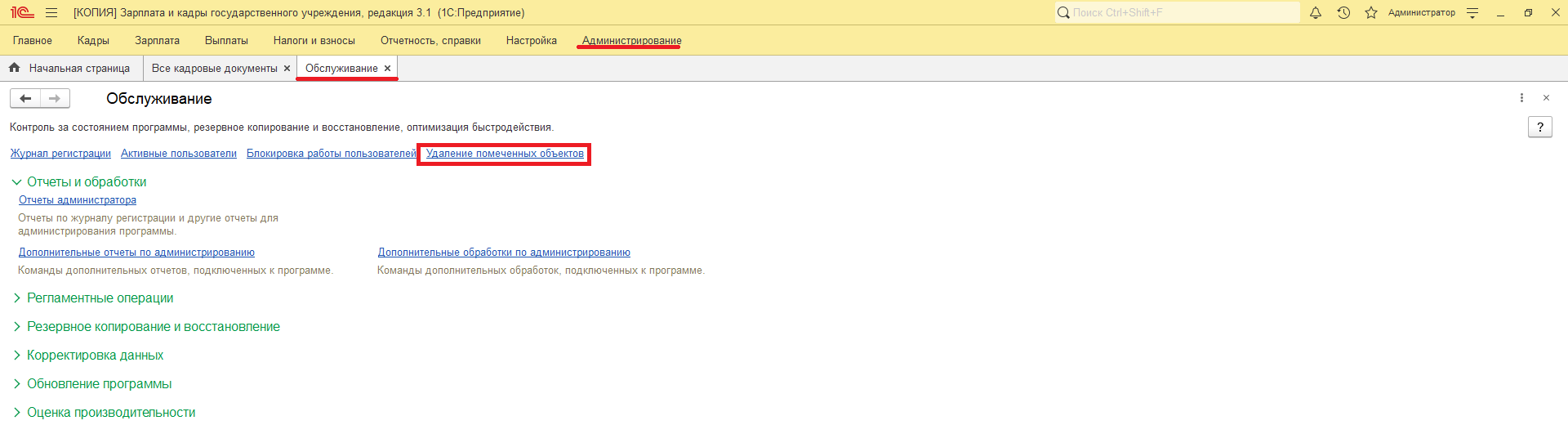The image size is (1568, 434).
Task: Close the Все кадровые документы tab
Action: [287, 69]
